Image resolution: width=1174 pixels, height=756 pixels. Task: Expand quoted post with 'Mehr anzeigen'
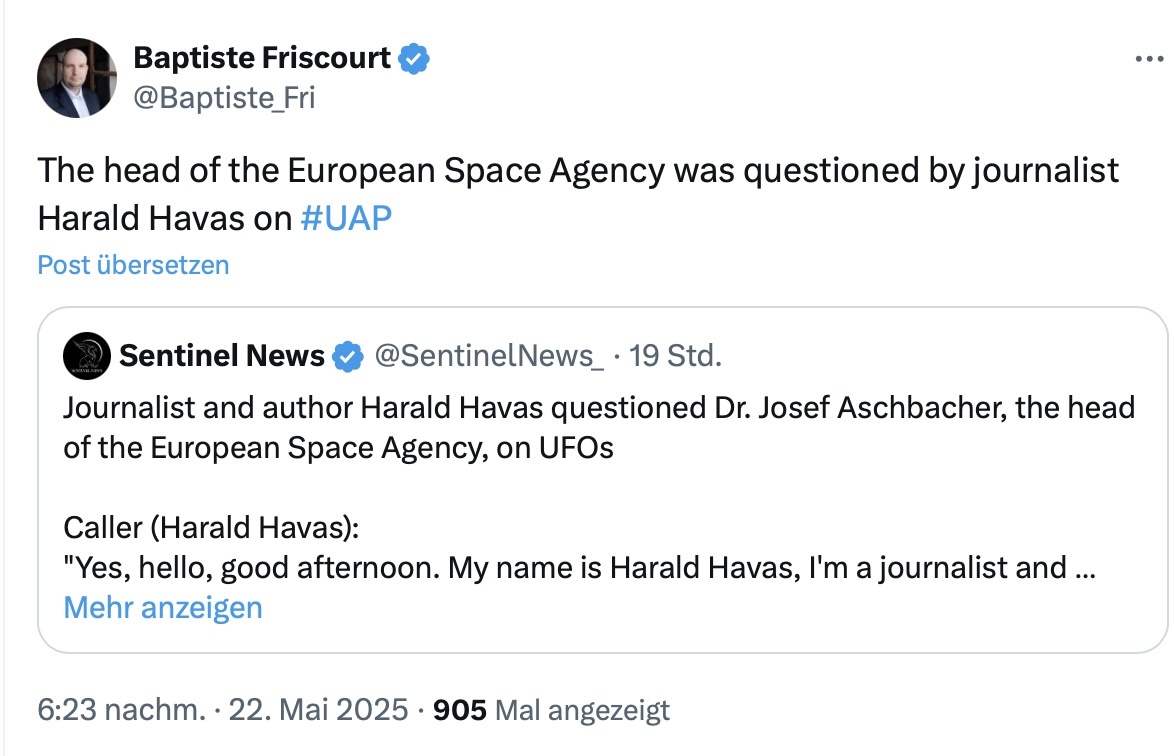(x=163, y=608)
